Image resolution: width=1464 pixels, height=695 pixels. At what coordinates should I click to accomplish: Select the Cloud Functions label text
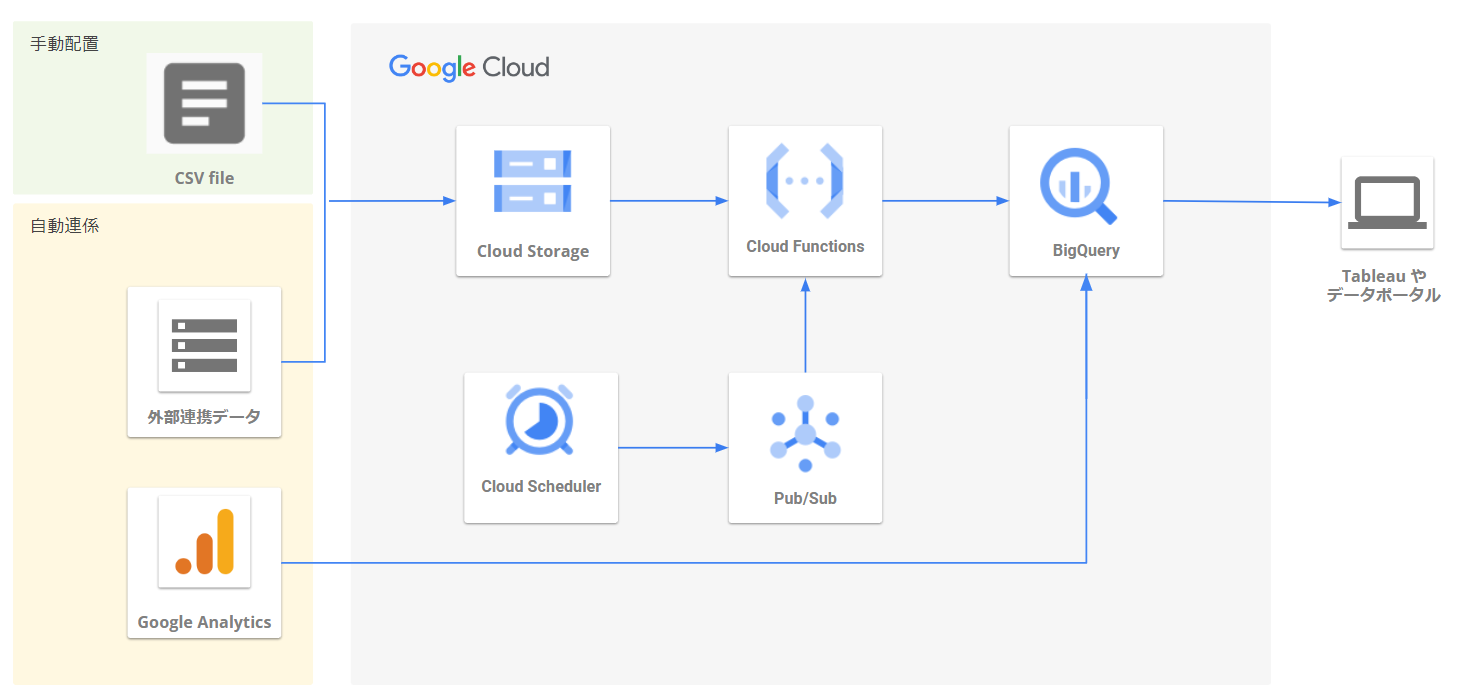(x=805, y=246)
